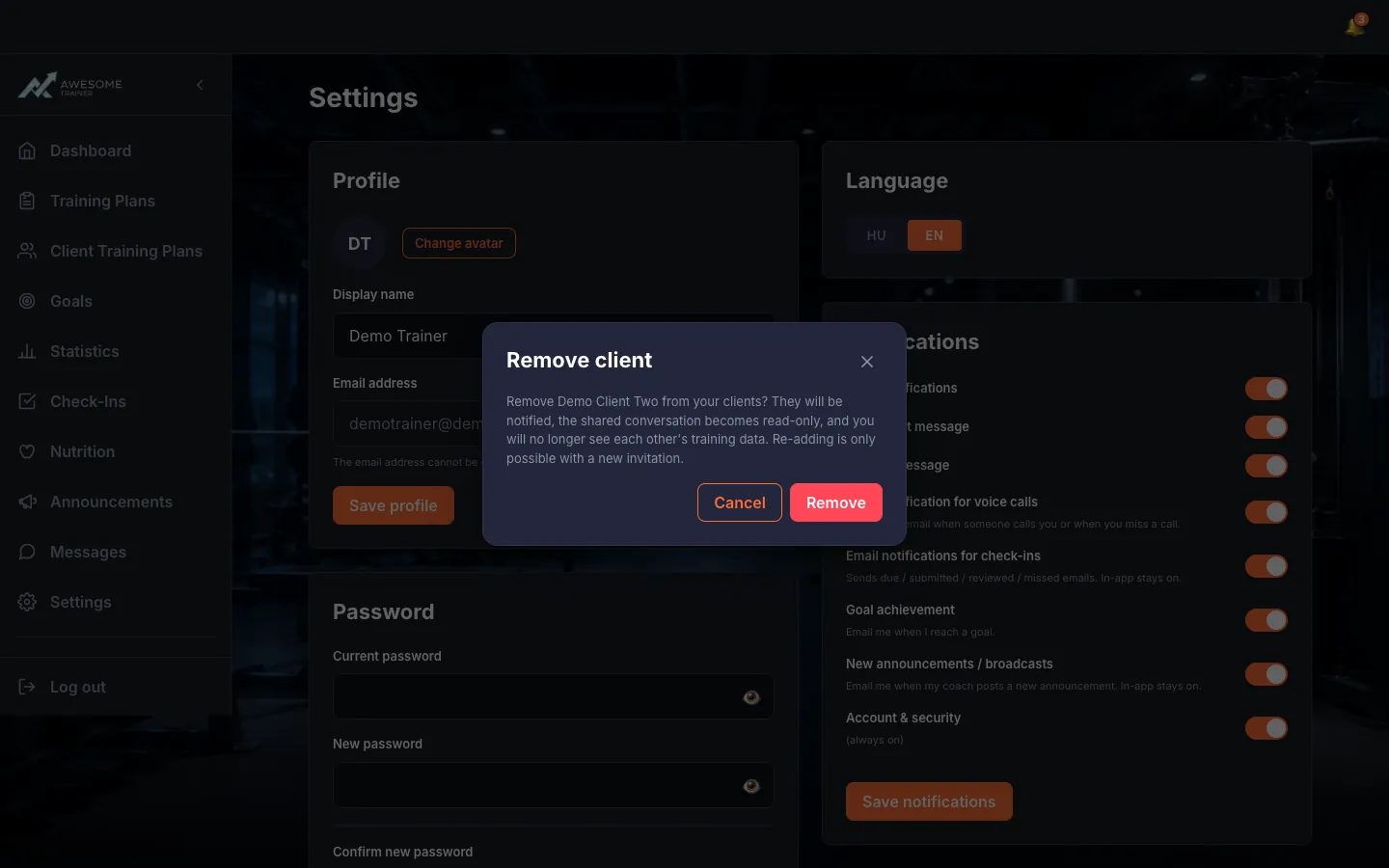Show the Current password with the eye icon

(751, 697)
